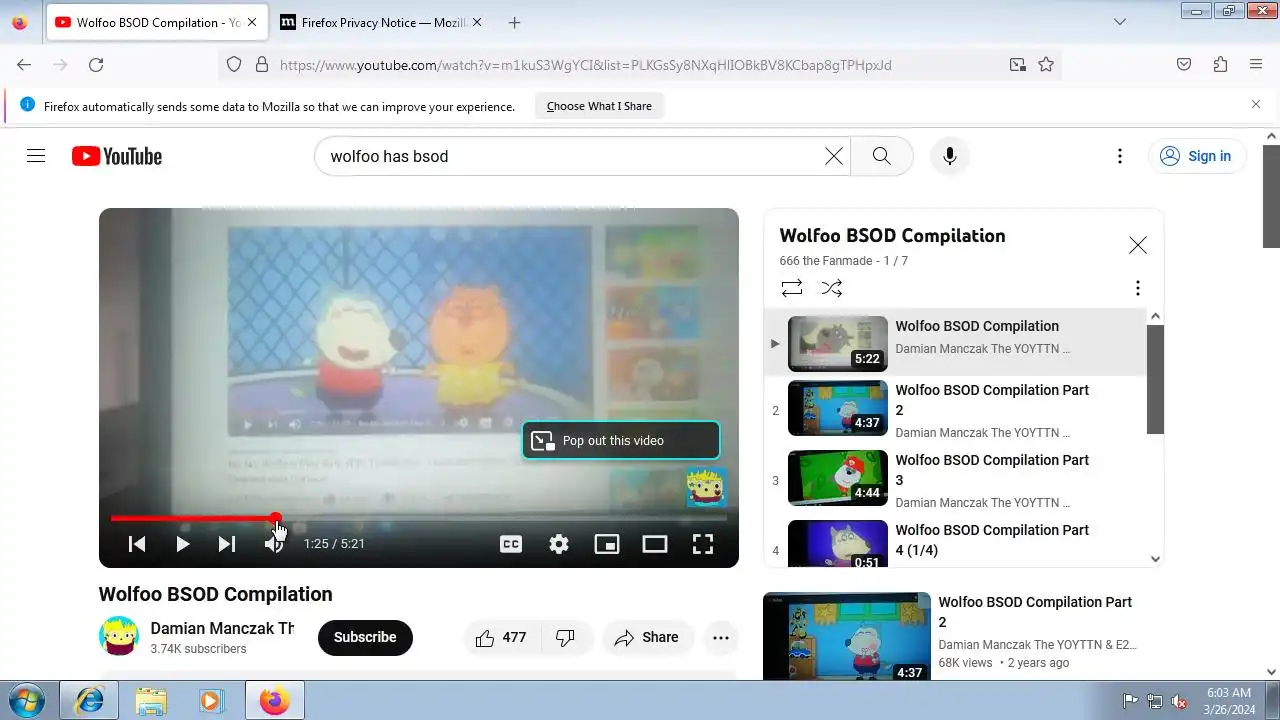Start voice search with the microphone icon

pyautogui.click(x=950, y=156)
